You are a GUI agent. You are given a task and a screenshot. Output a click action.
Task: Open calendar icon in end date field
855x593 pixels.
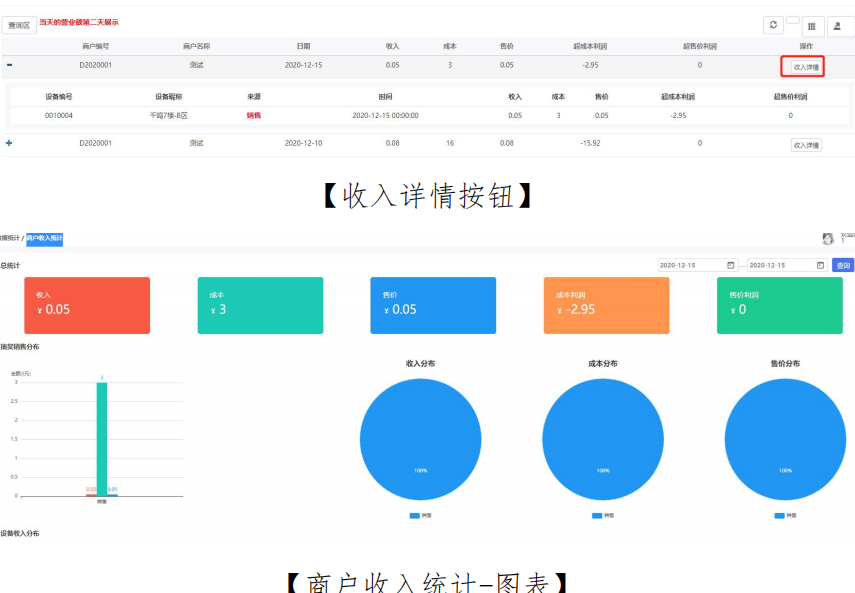point(821,265)
